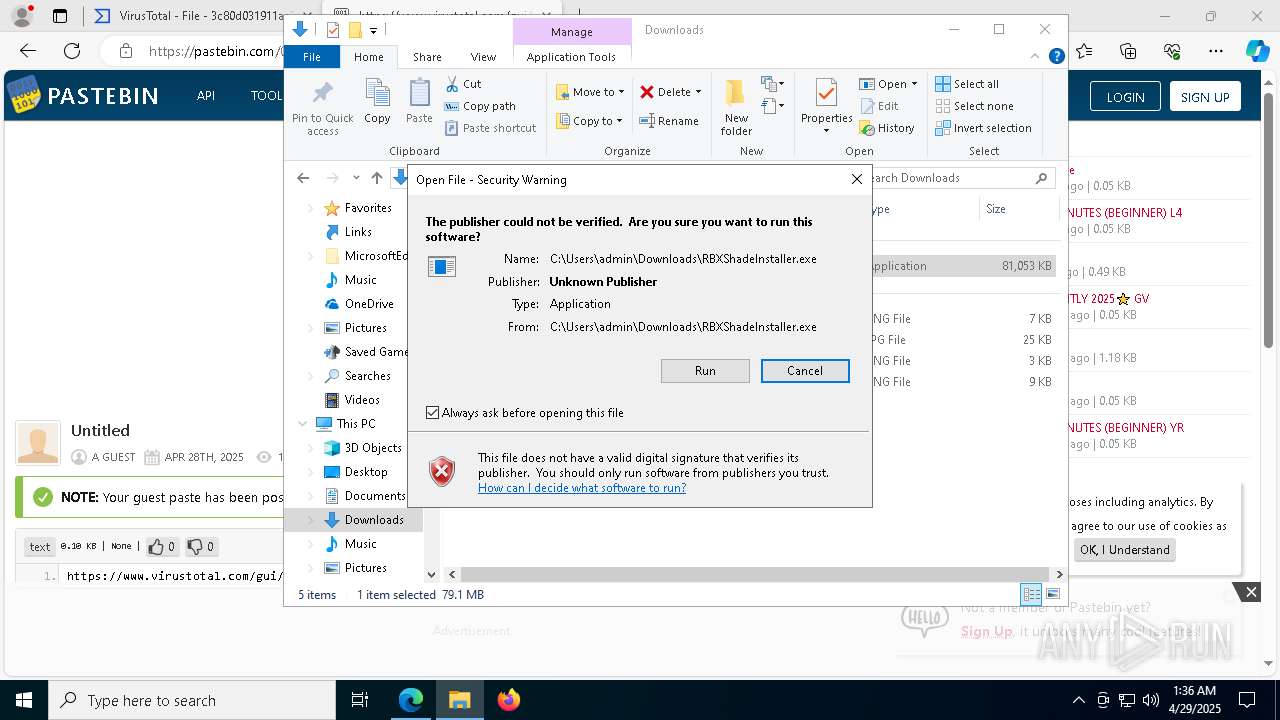Open the Application Tools tab
This screenshot has height=720, width=1280.
tap(571, 57)
